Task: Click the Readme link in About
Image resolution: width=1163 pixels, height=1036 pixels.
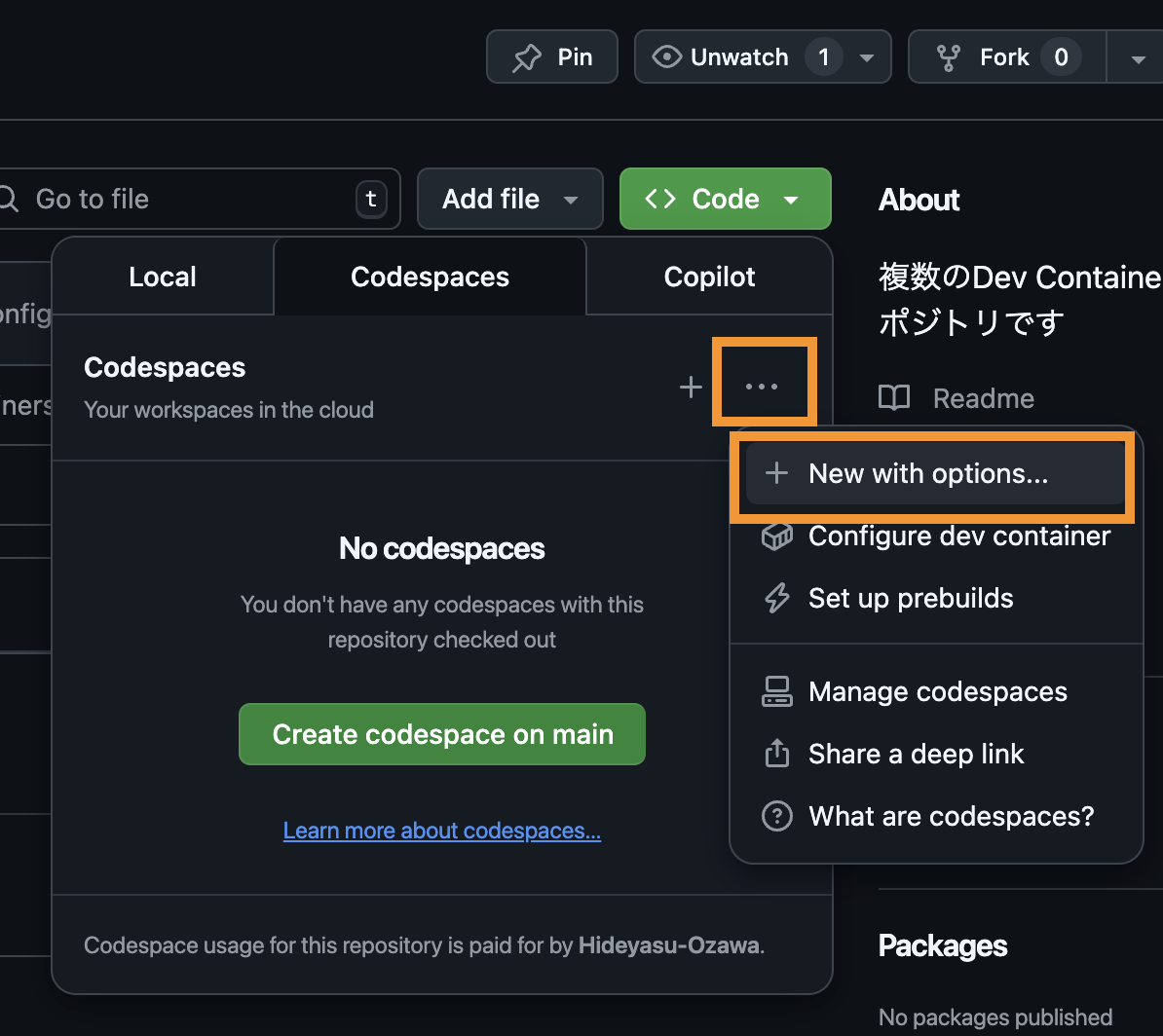Action: (983, 398)
